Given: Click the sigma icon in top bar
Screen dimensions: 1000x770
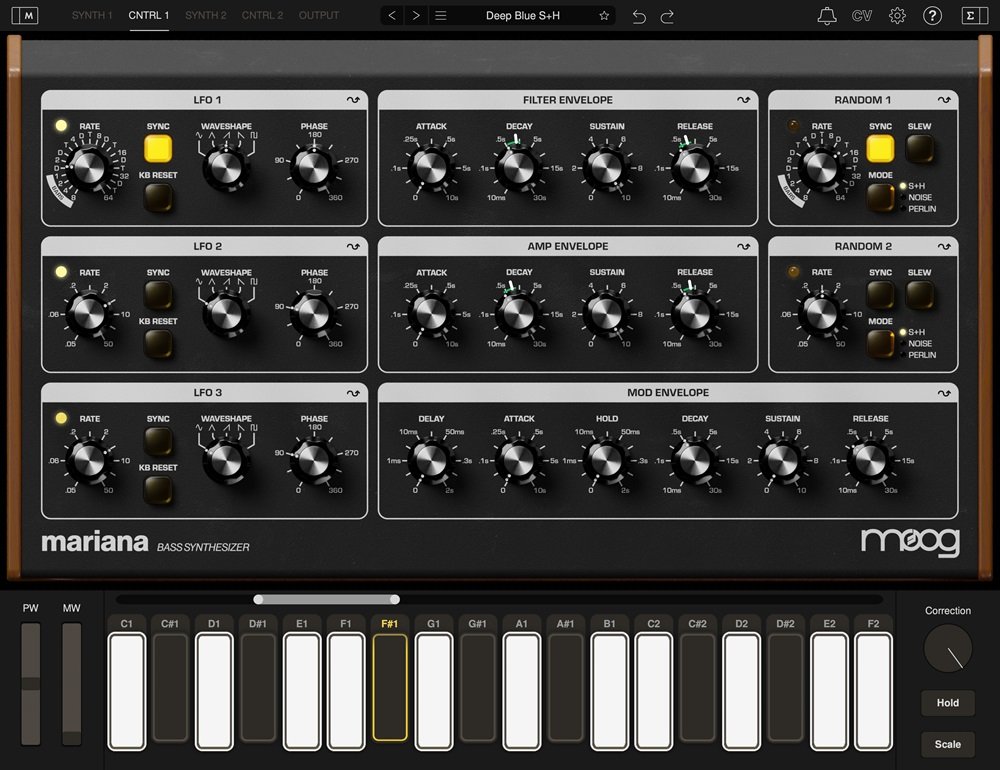Looking at the screenshot, I should click(970, 16).
